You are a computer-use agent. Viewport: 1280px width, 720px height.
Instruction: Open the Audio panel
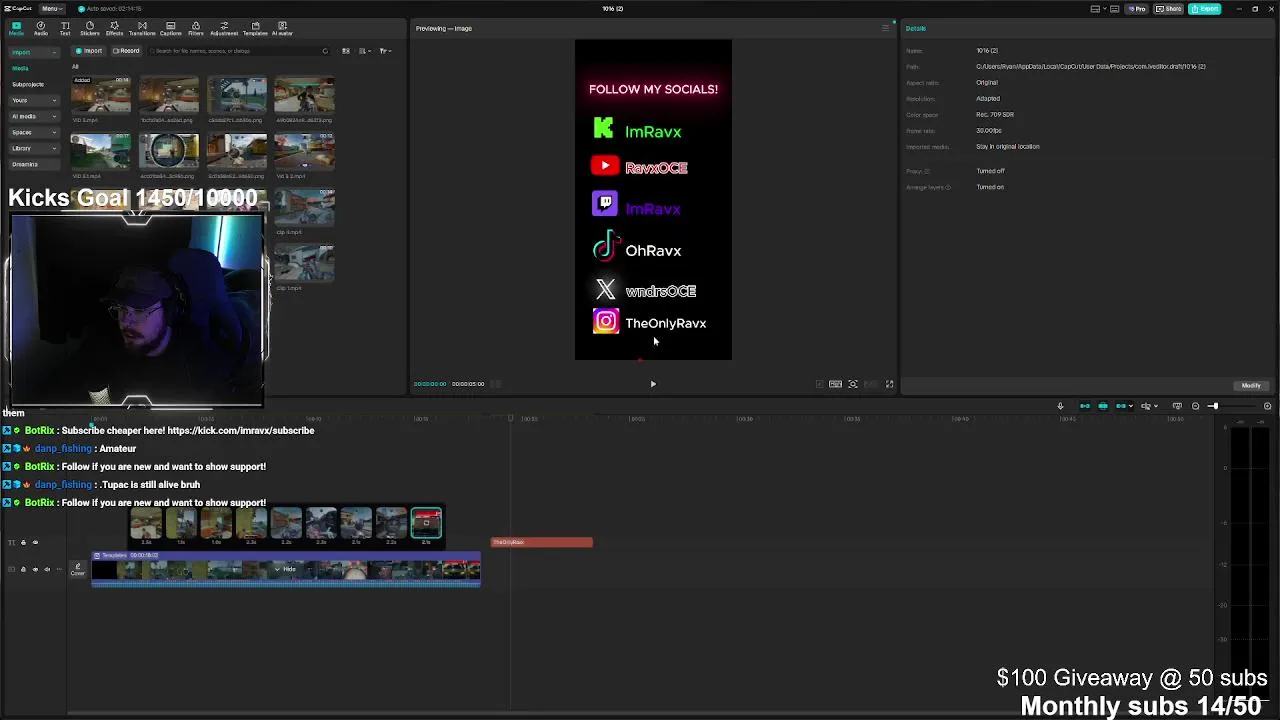(x=41, y=28)
